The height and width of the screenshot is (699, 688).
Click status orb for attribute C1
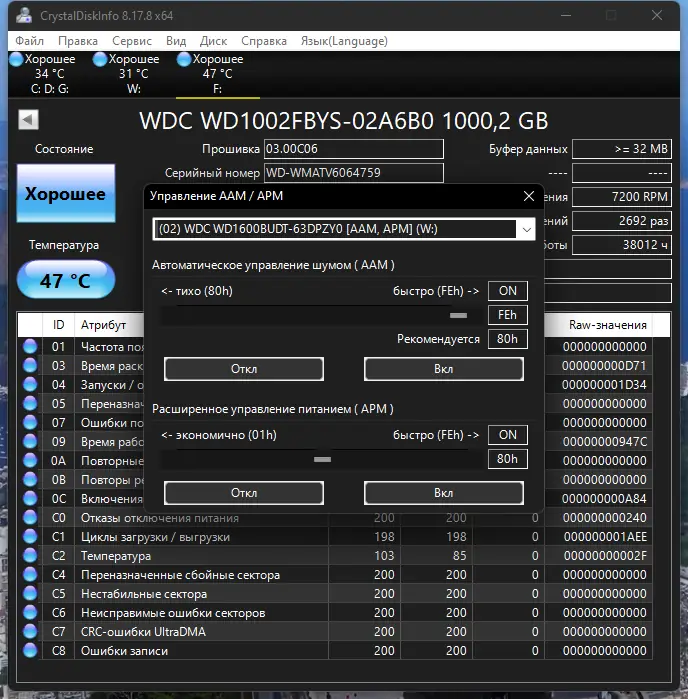pos(30,536)
